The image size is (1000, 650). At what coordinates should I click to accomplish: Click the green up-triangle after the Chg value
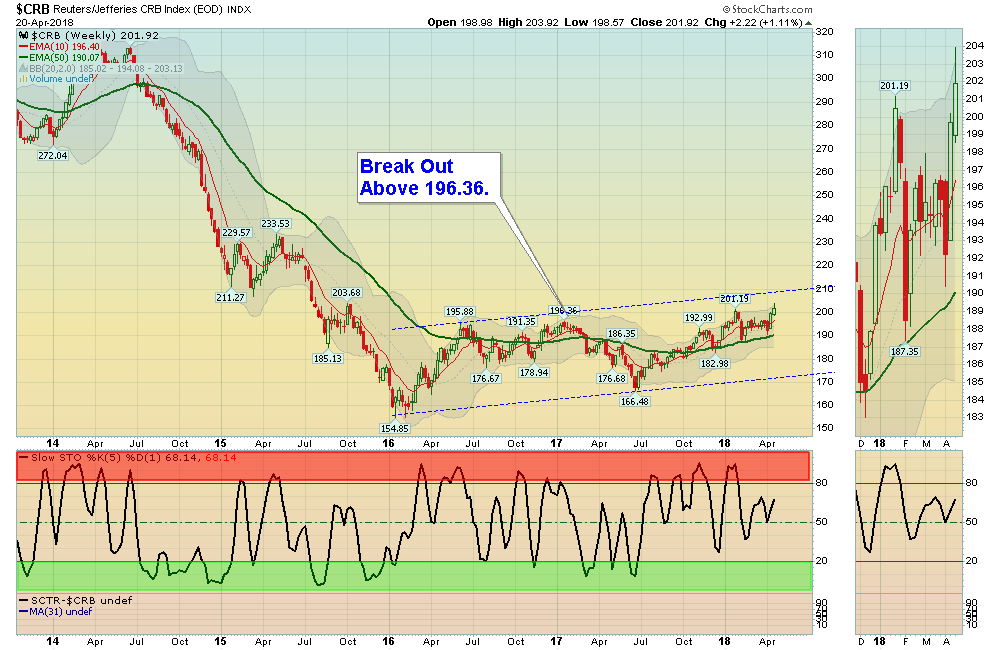[x=809, y=23]
